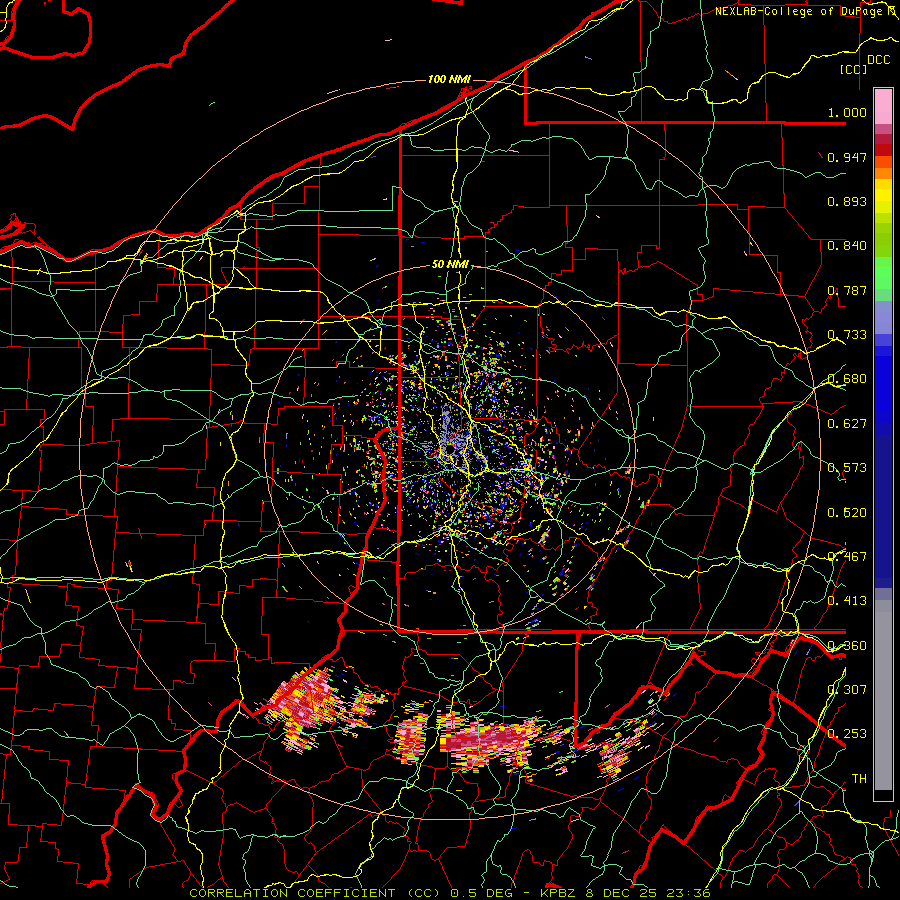Pick the orange segment of the color bar

(x=883, y=173)
